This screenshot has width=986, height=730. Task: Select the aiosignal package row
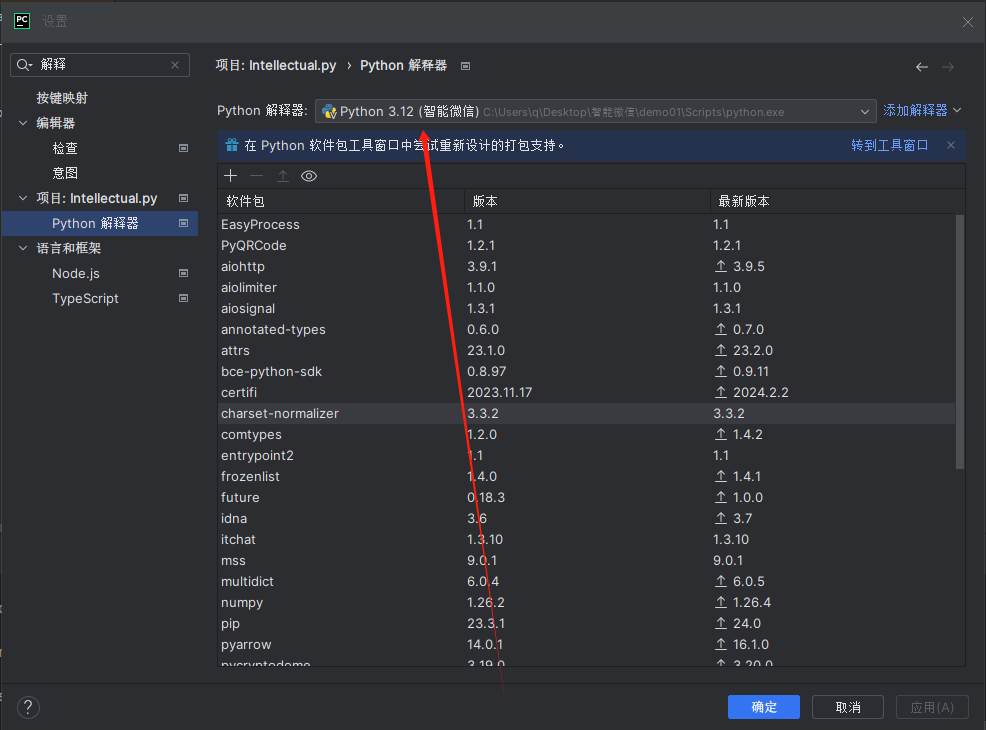coord(587,309)
